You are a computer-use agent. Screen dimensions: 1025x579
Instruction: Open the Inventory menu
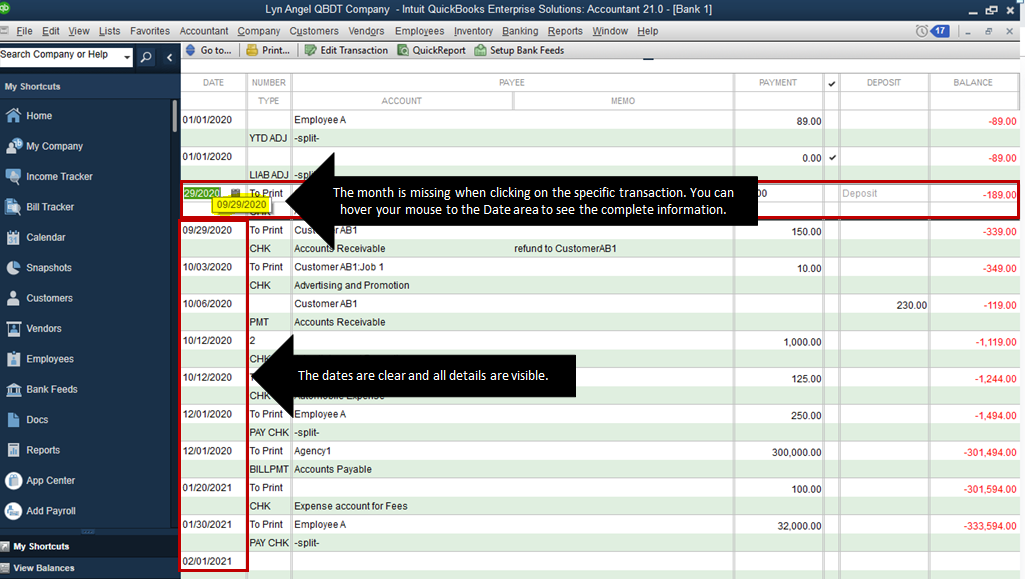(473, 31)
